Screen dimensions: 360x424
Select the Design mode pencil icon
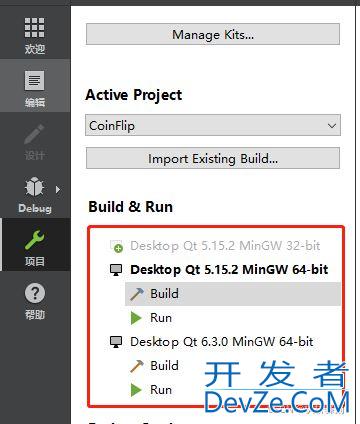point(34,134)
